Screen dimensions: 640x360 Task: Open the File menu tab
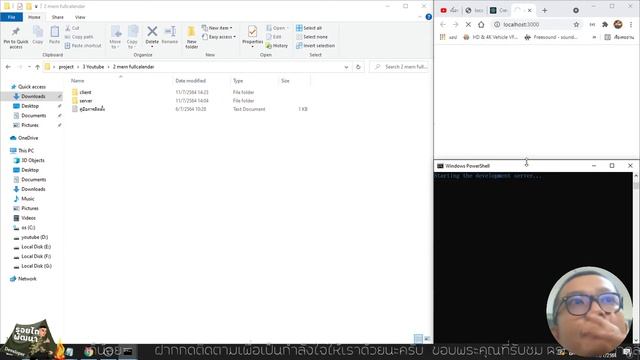(11, 17)
